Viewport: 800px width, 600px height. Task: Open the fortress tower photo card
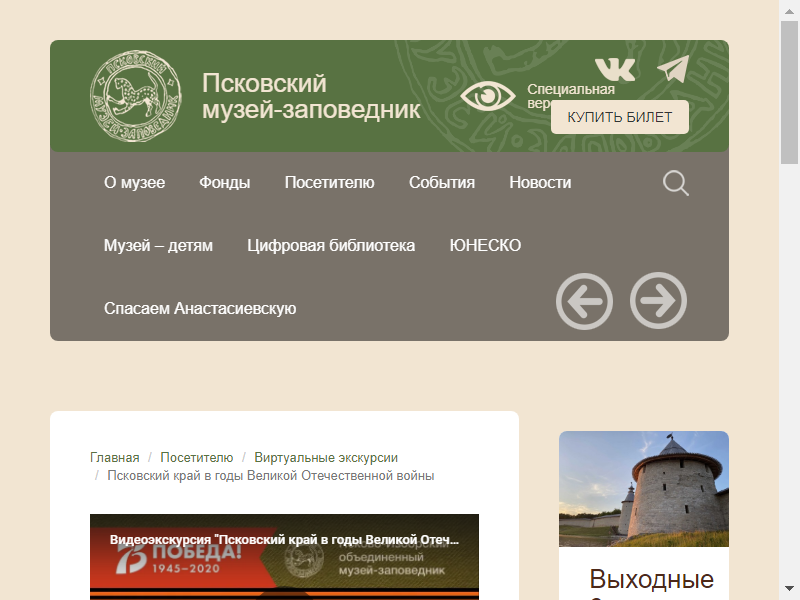(x=644, y=489)
